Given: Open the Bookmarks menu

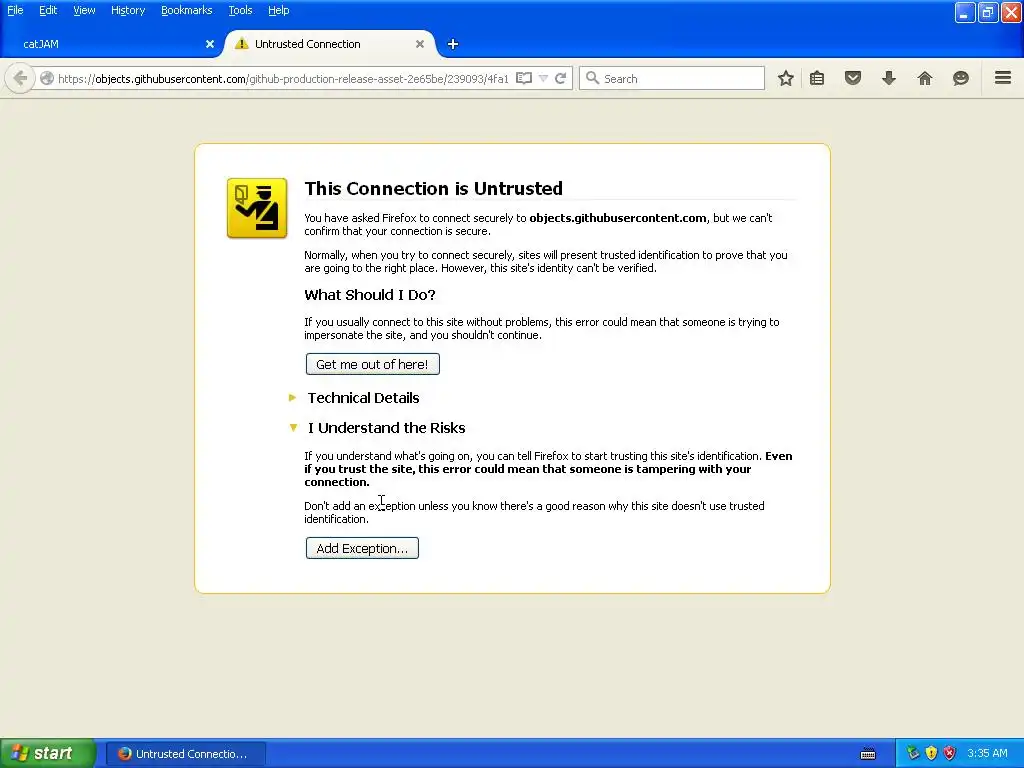Looking at the screenshot, I should tap(187, 10).
